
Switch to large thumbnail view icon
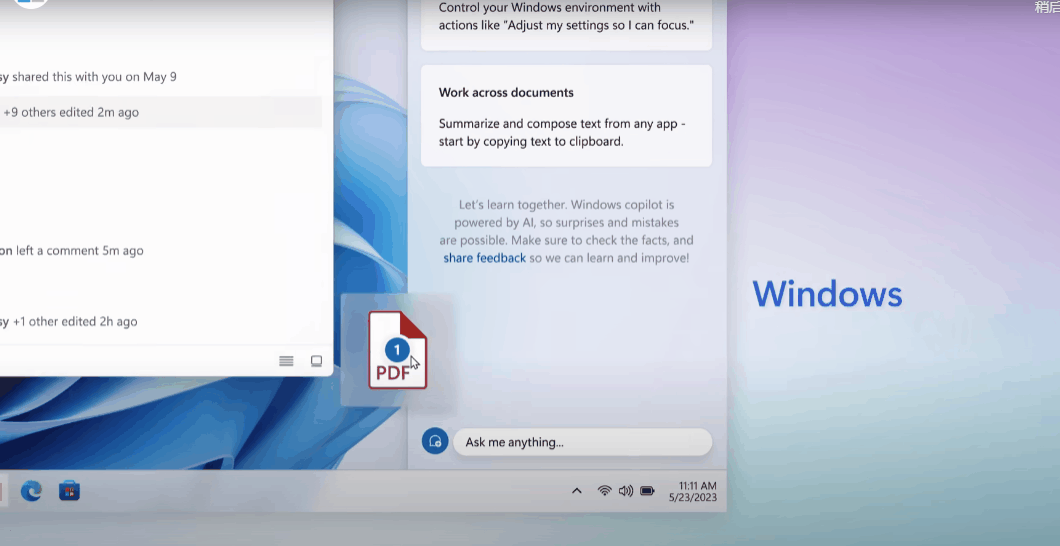tap(316, 361)
